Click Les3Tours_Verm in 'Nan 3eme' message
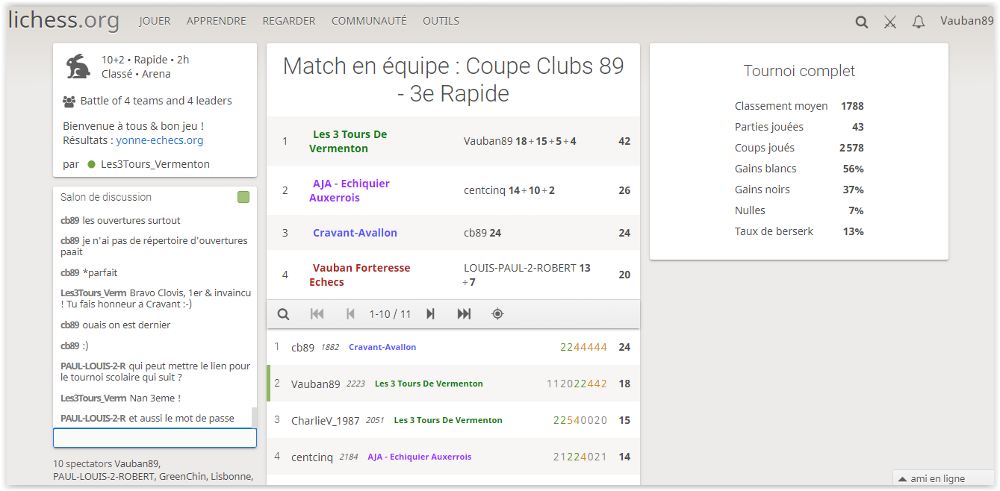Viewport: 1000px width, 491px height. click(93, 398)
